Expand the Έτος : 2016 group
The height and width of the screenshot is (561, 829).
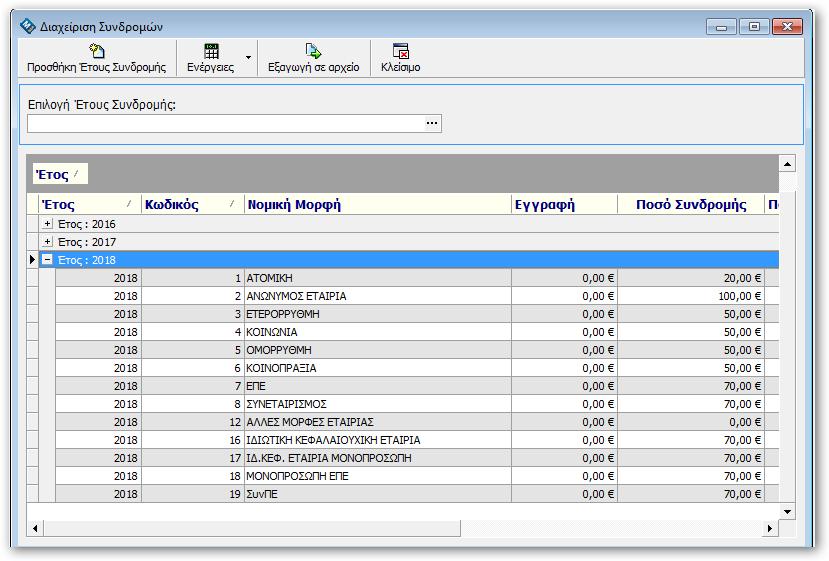point(48,224)
